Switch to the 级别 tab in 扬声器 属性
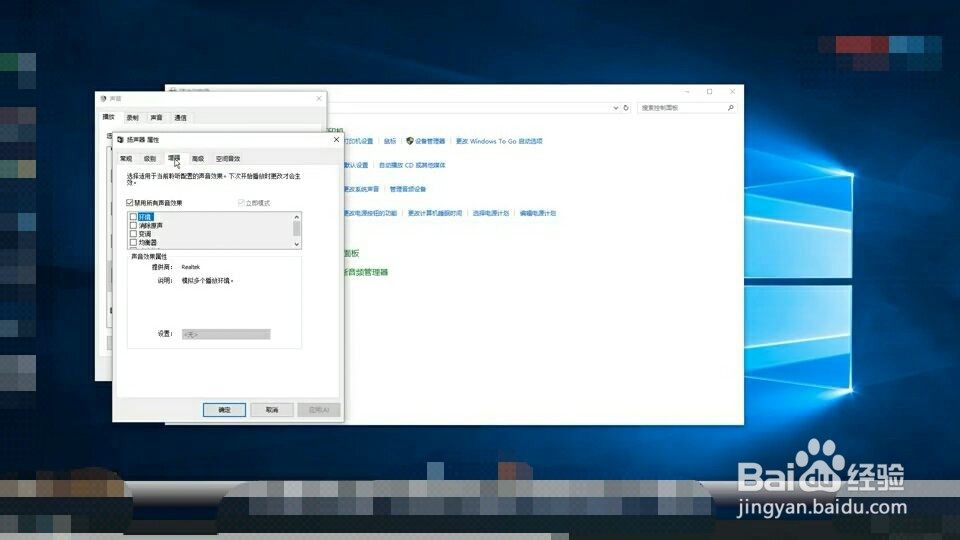 pyautogui.click(x=149, y=159)
